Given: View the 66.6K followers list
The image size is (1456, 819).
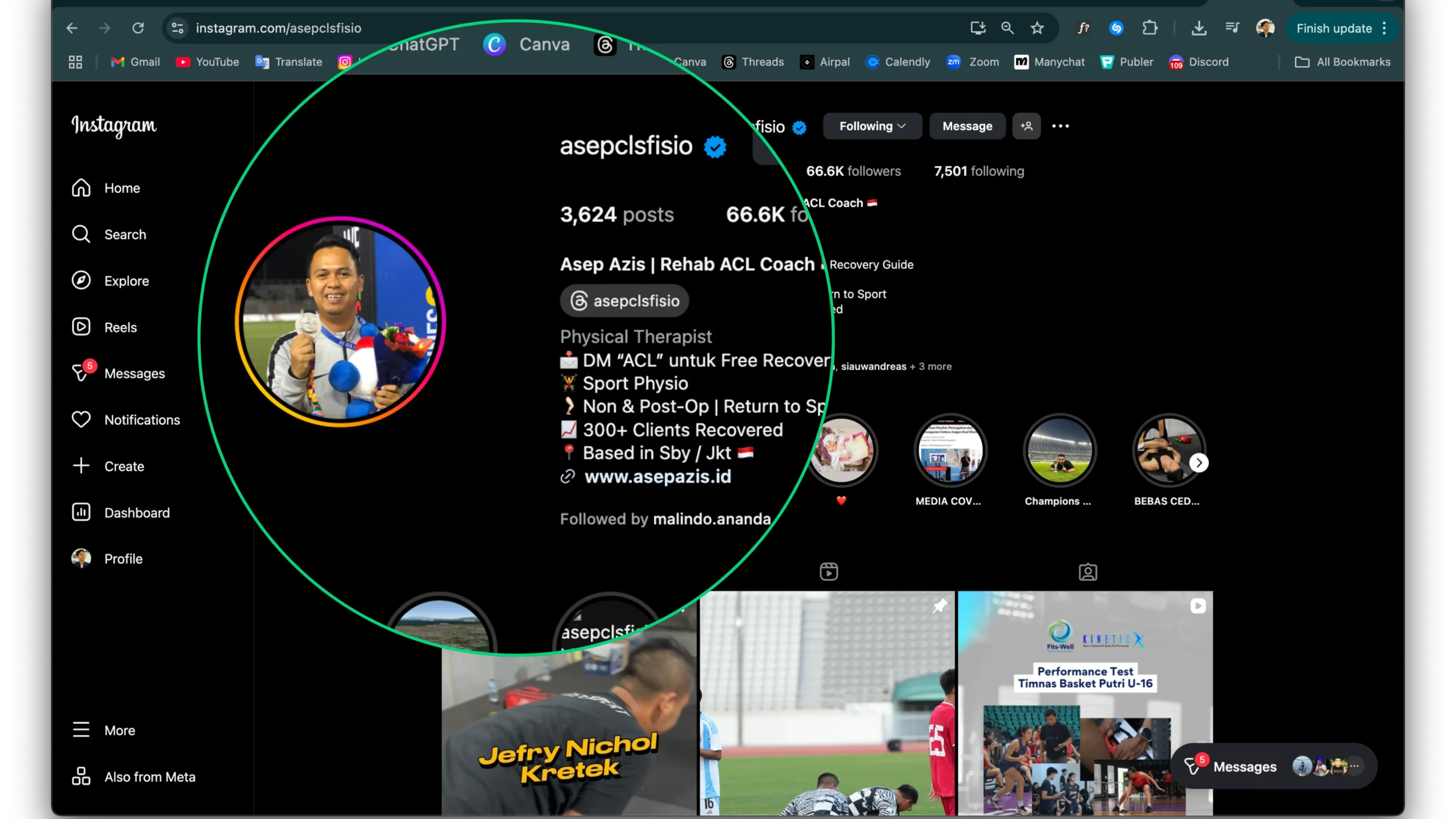Looking at the screenshot, I should [853, 171].
